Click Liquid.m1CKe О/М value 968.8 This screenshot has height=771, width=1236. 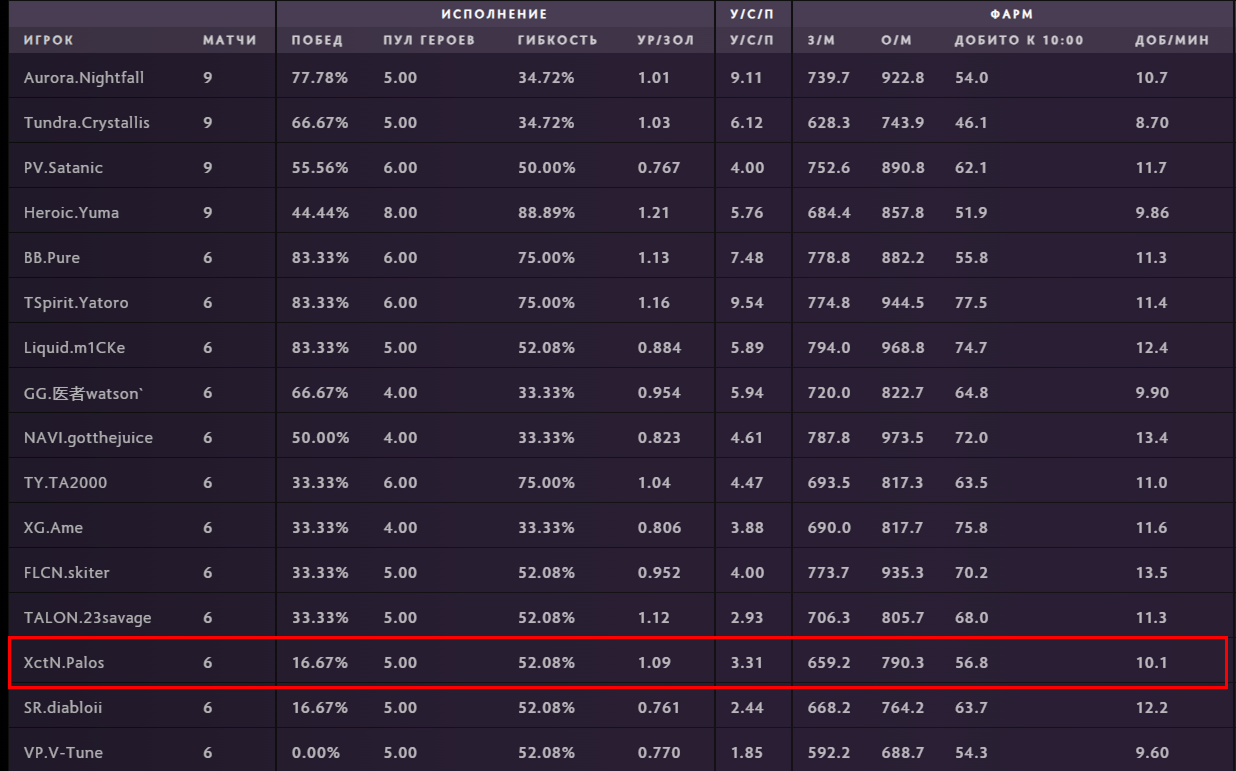tap(902, 347)
